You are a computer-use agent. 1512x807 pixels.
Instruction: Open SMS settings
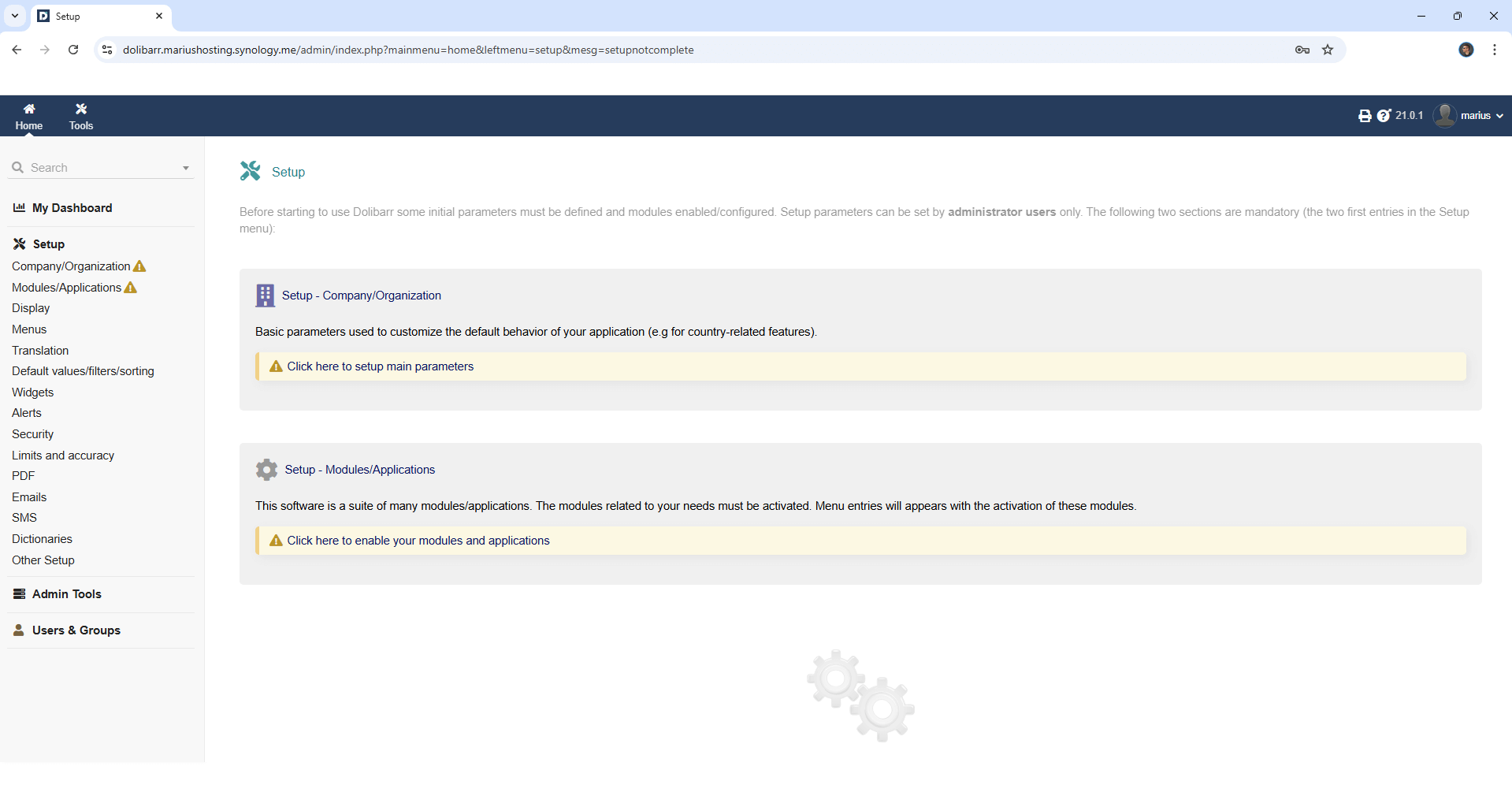[24, 518]
